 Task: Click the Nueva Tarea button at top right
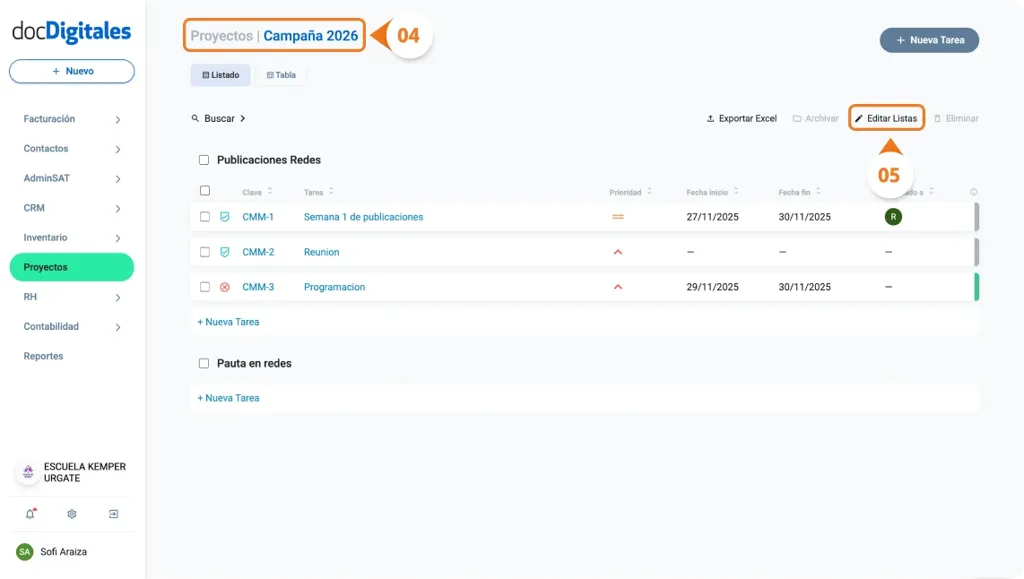928,40
